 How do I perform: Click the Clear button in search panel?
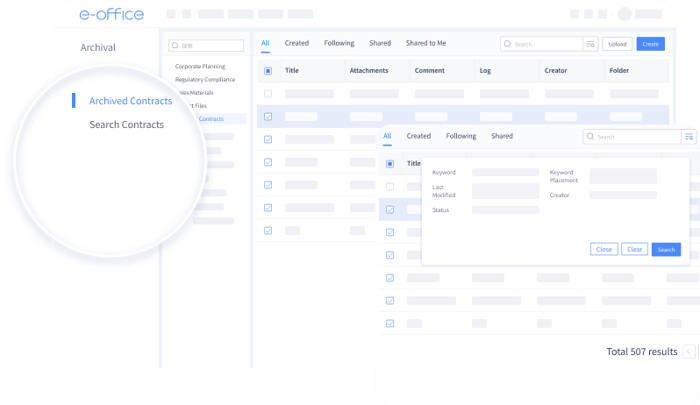(x=634, y=249)
